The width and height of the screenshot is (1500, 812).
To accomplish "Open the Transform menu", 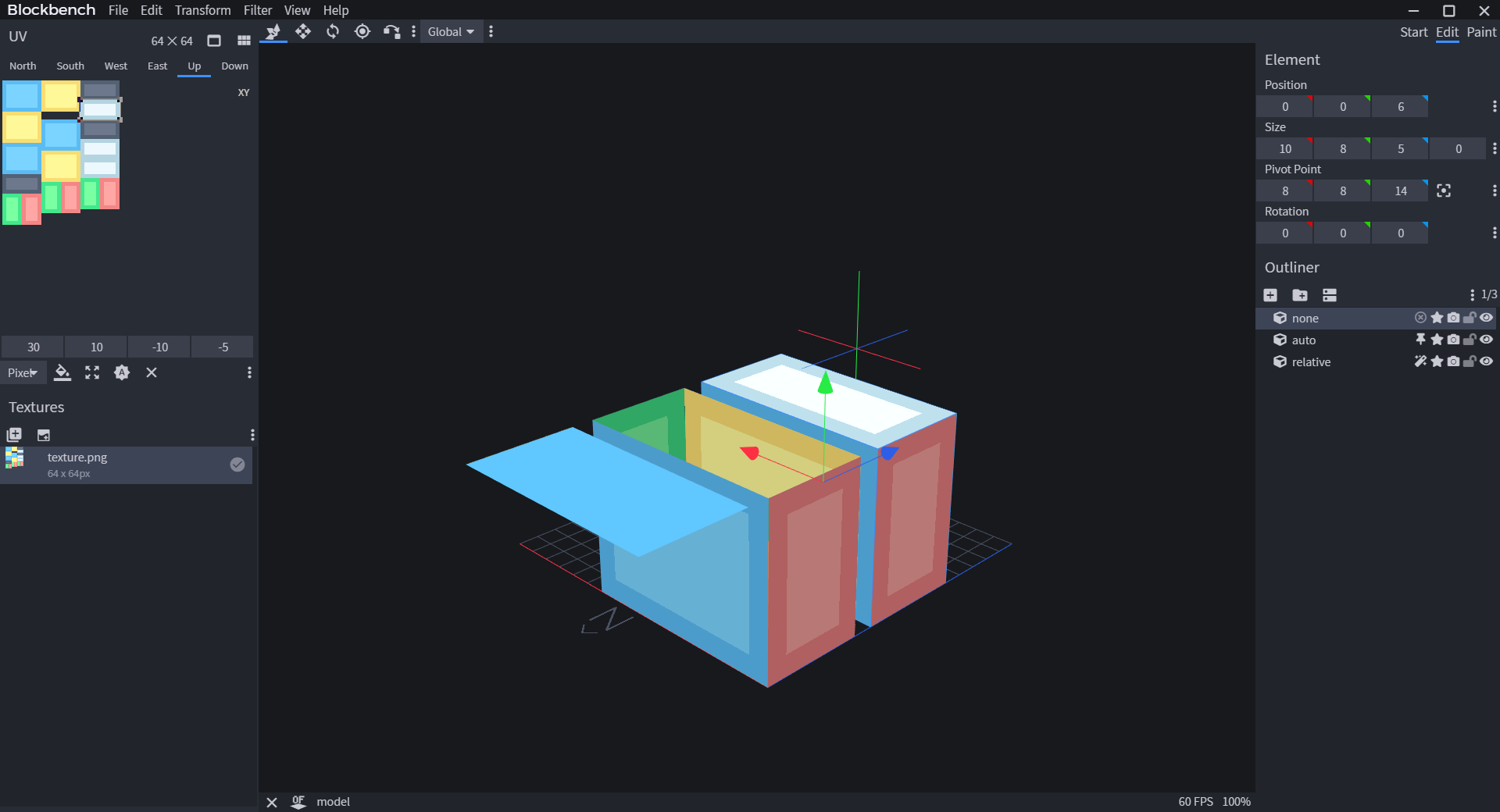I will coord(202,10).
